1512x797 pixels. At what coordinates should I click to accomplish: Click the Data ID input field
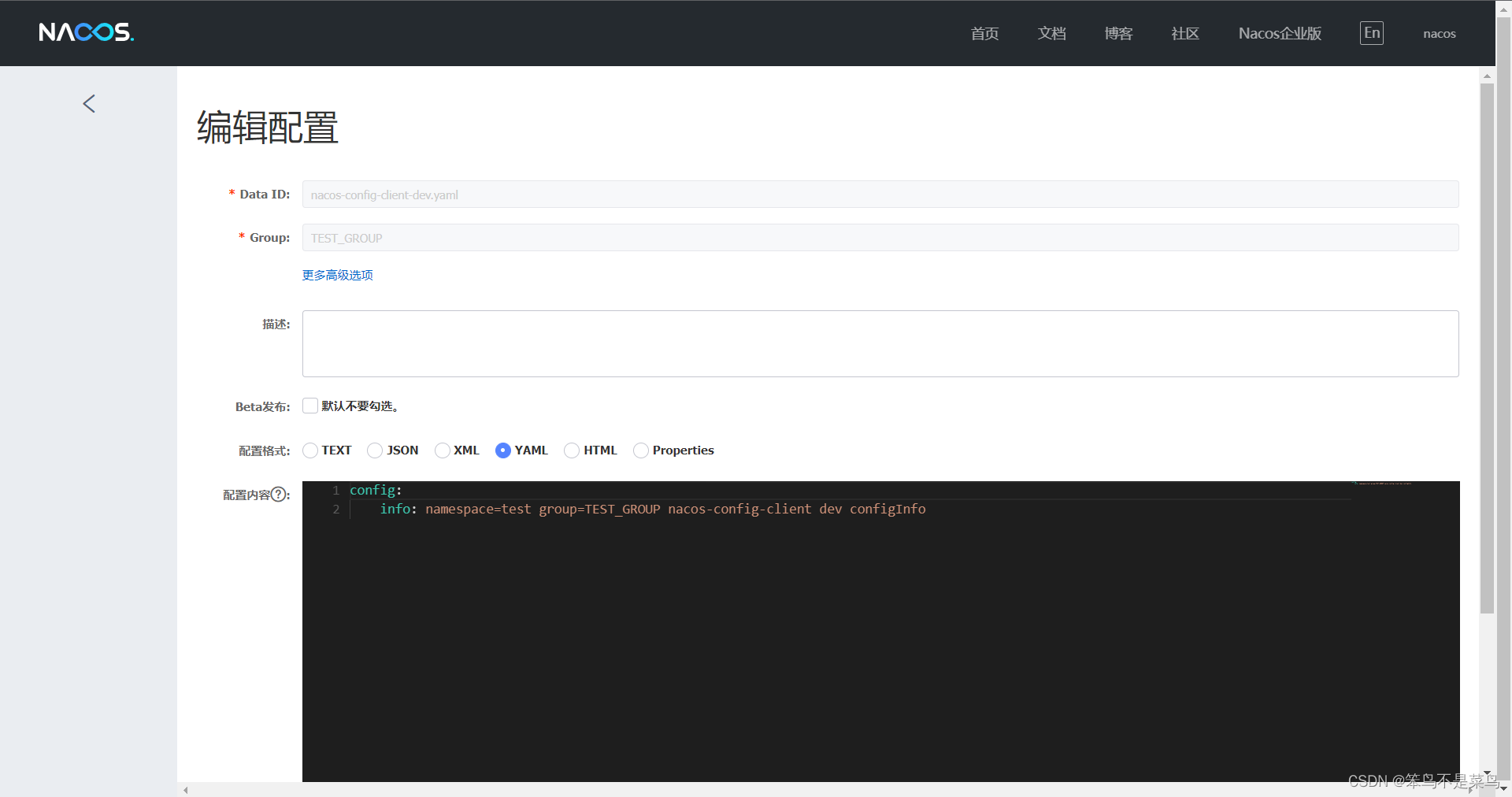[880, 195]
